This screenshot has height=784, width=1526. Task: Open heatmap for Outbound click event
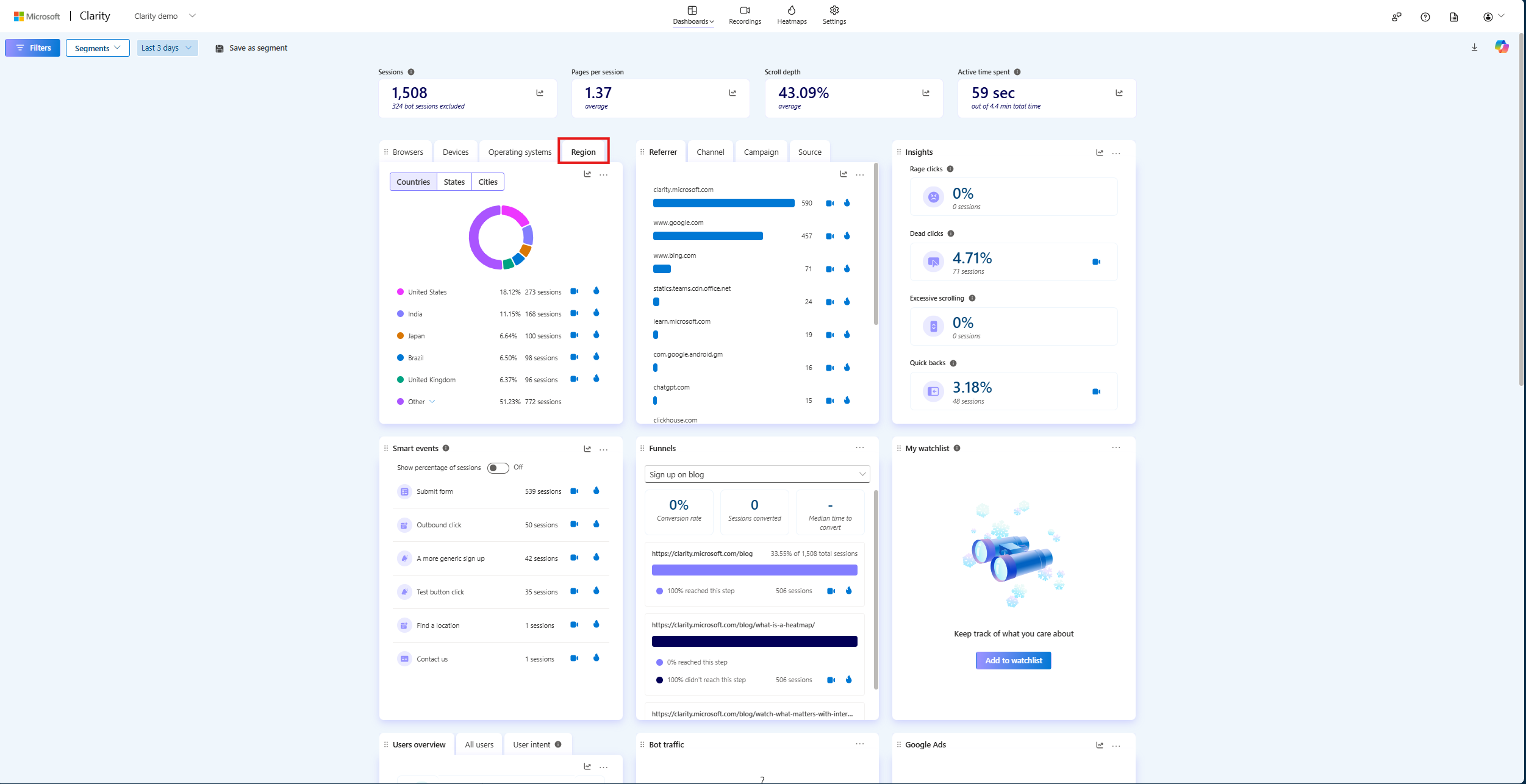point(596,524)
